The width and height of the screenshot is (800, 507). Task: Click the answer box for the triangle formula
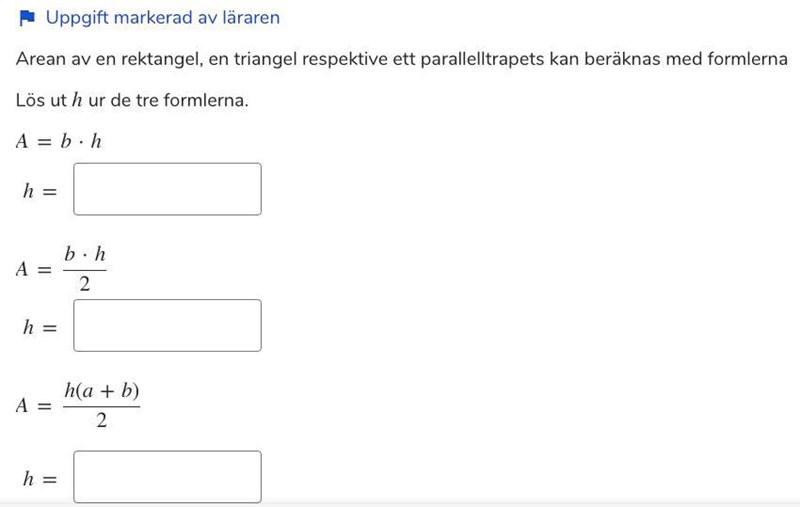(x=167, y=325)
